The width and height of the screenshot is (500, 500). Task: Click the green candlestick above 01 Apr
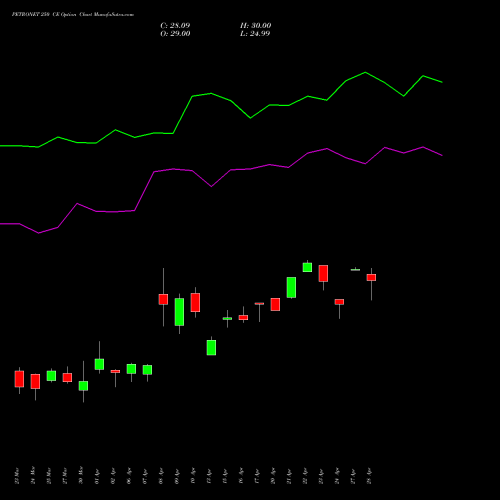(x=99, y=364)
